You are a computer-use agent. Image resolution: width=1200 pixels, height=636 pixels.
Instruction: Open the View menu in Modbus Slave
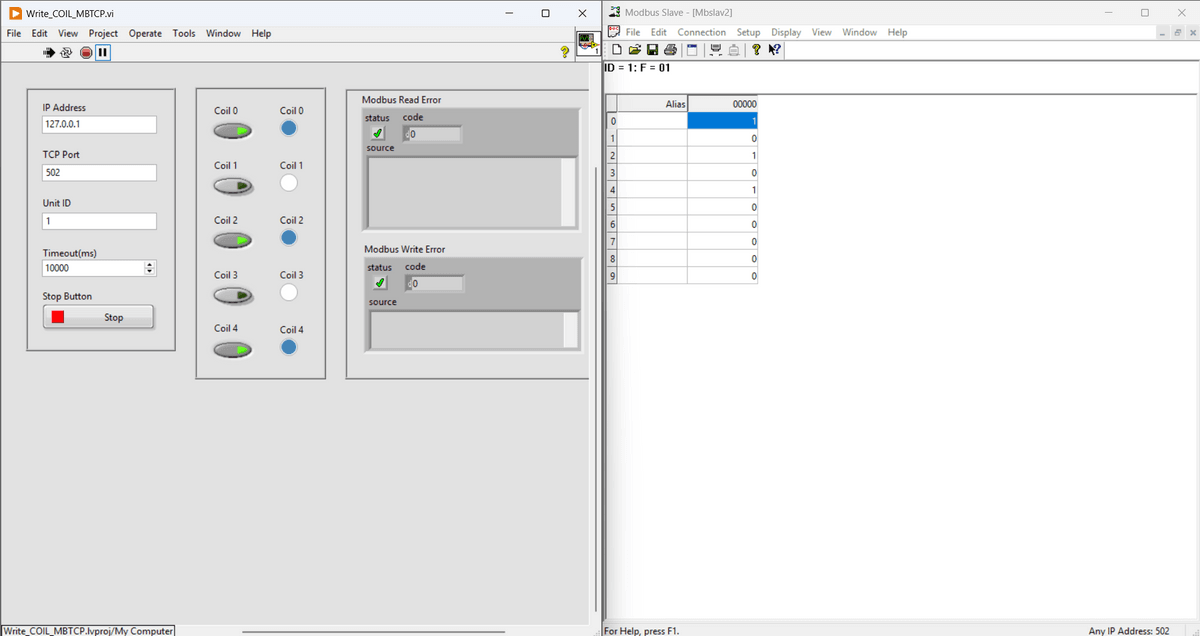tap(821, 32)
